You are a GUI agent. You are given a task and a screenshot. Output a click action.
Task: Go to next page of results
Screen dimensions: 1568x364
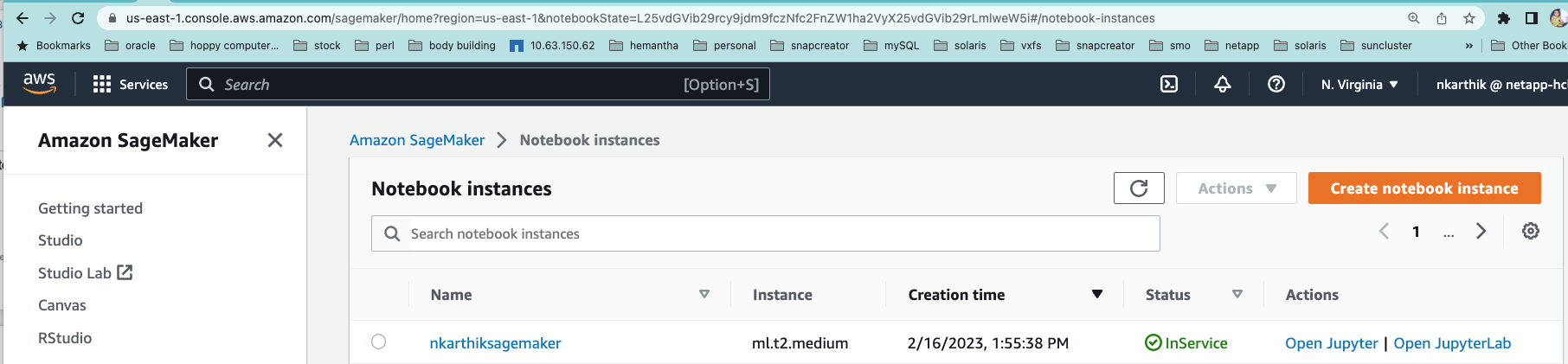pyautogui.click(x=1481, y=231)
